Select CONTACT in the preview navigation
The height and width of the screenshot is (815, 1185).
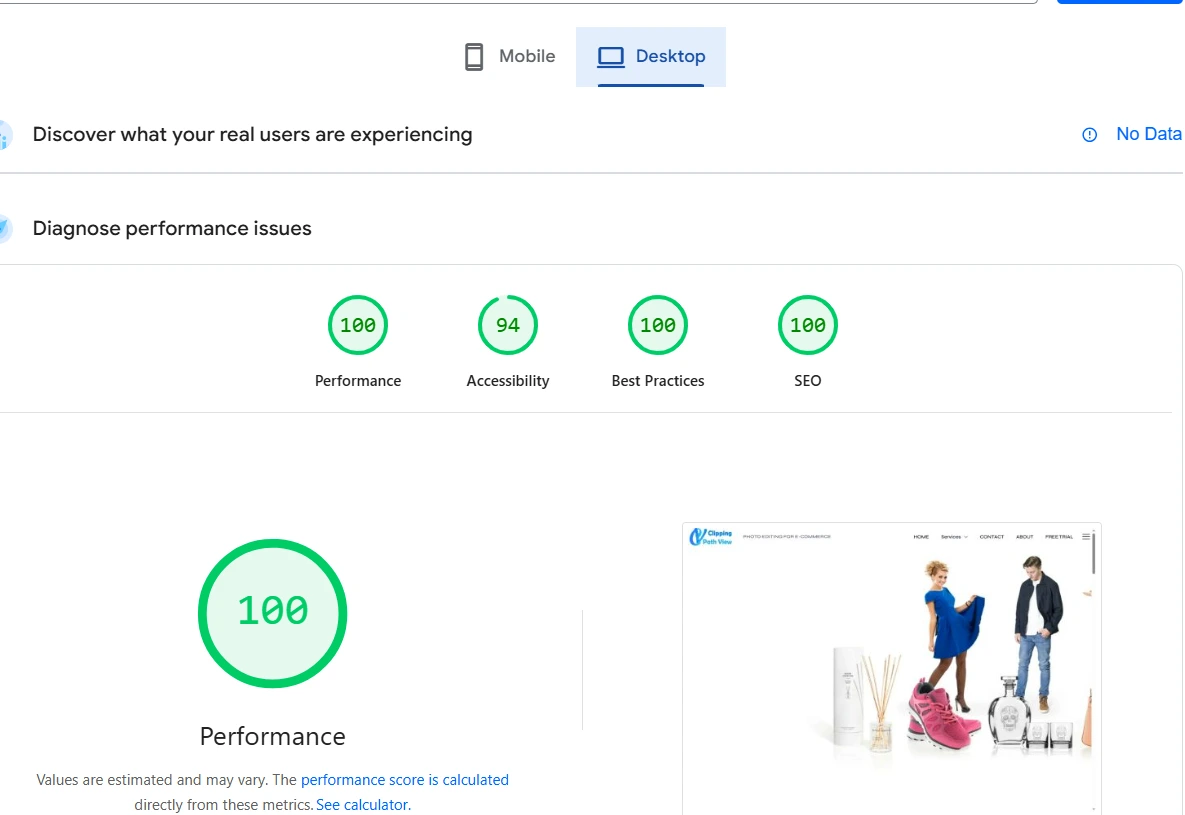point(992,536)
